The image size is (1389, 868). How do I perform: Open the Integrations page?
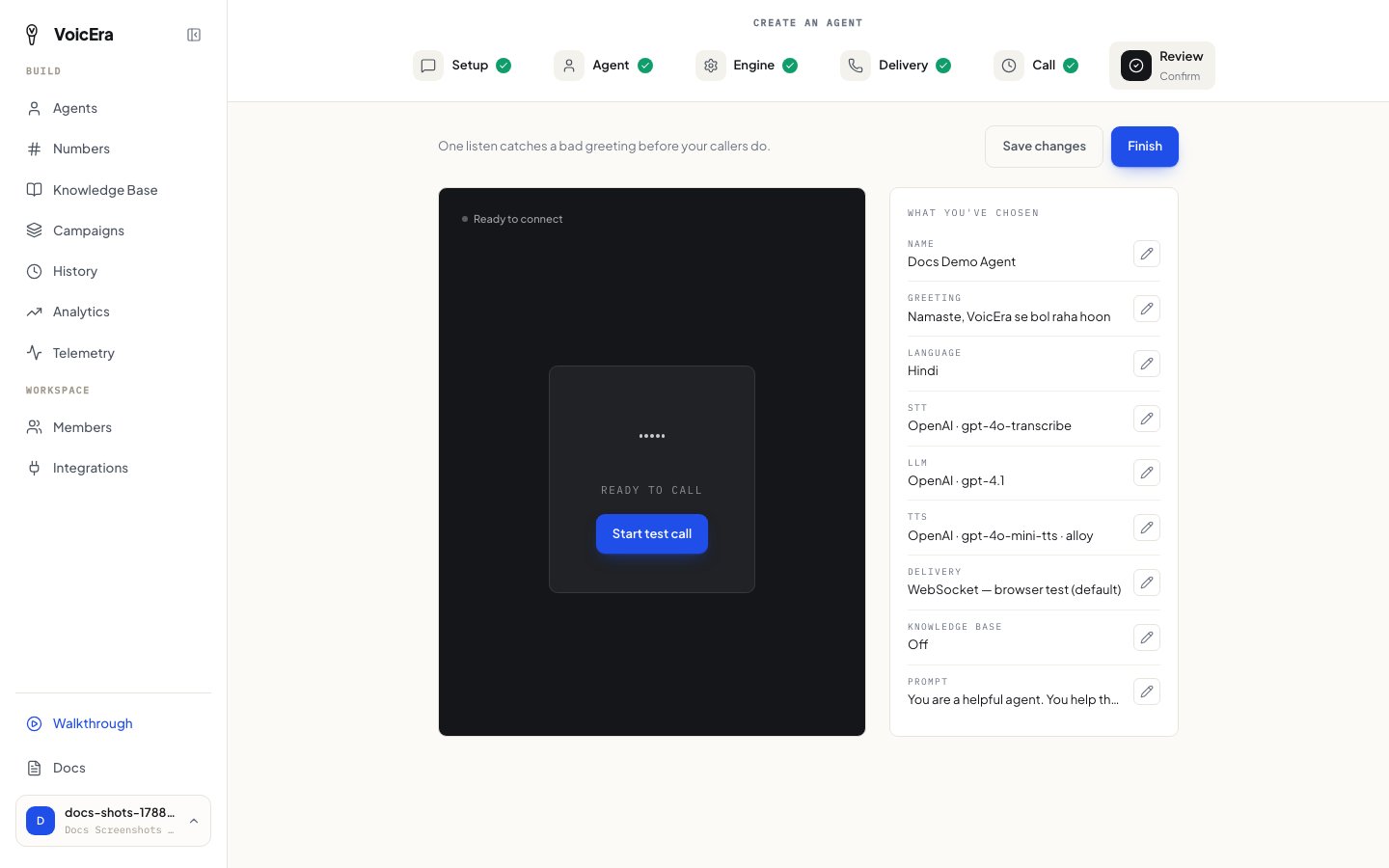pos(113,468)
